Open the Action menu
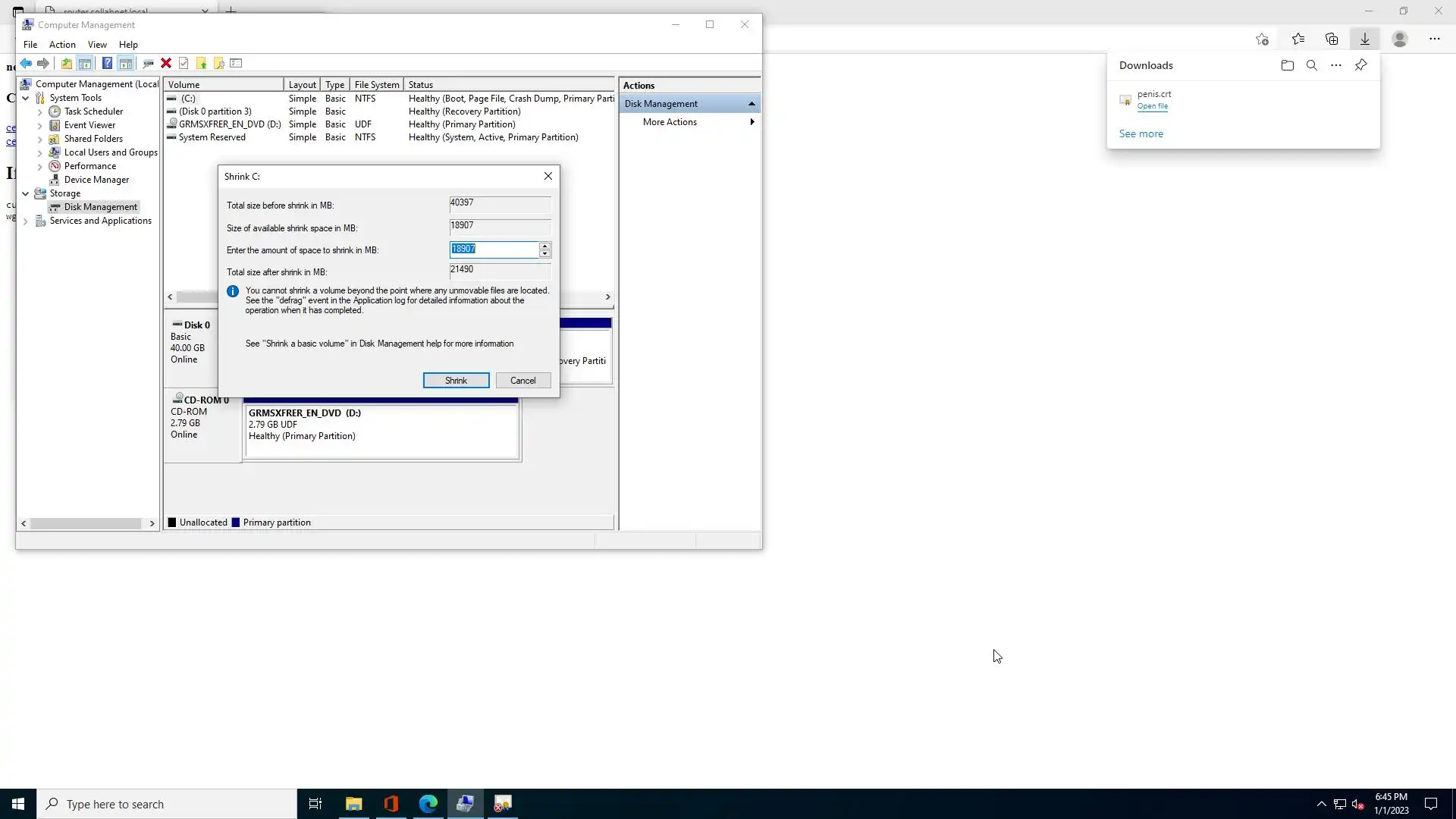 pyautogui.click(x=62, y=45)
